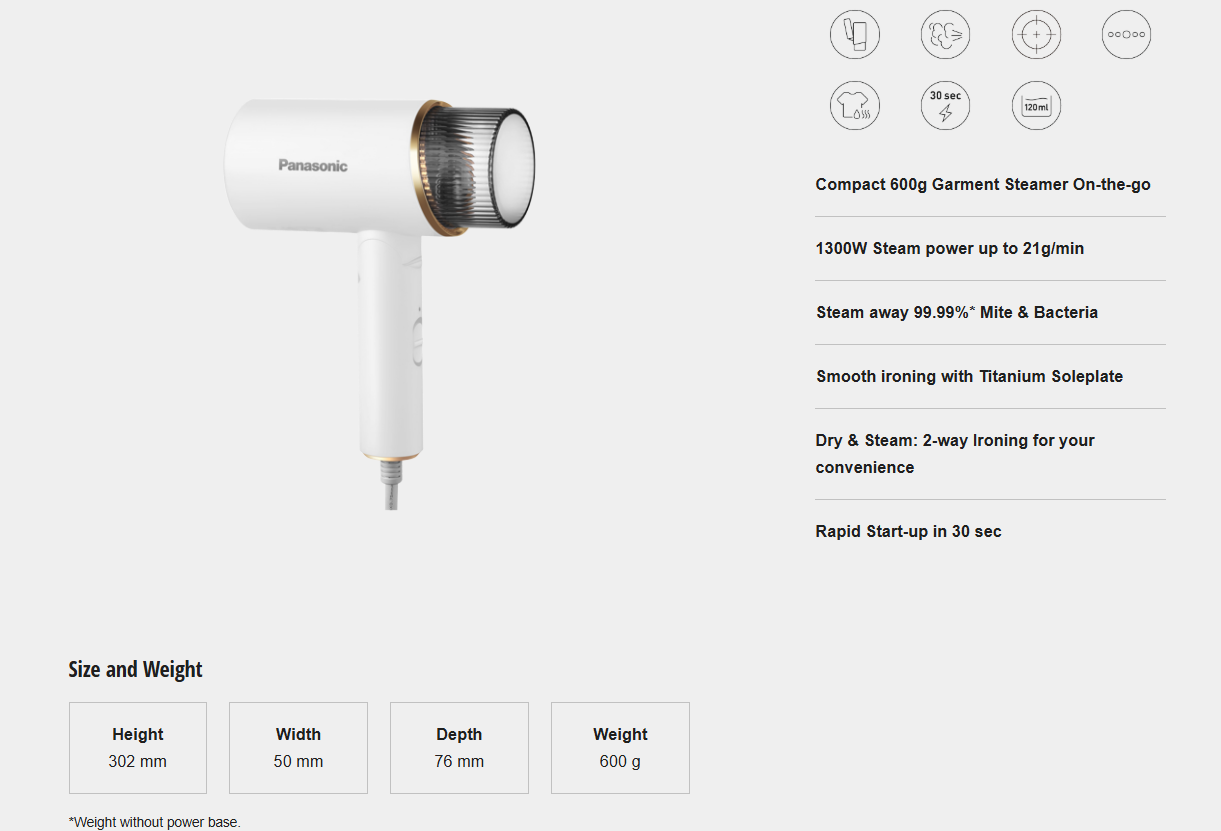This screenshot has height=831, width=1221.
Task: Click the Compact 600g Garment Steamer text
Action: [983, 185]
